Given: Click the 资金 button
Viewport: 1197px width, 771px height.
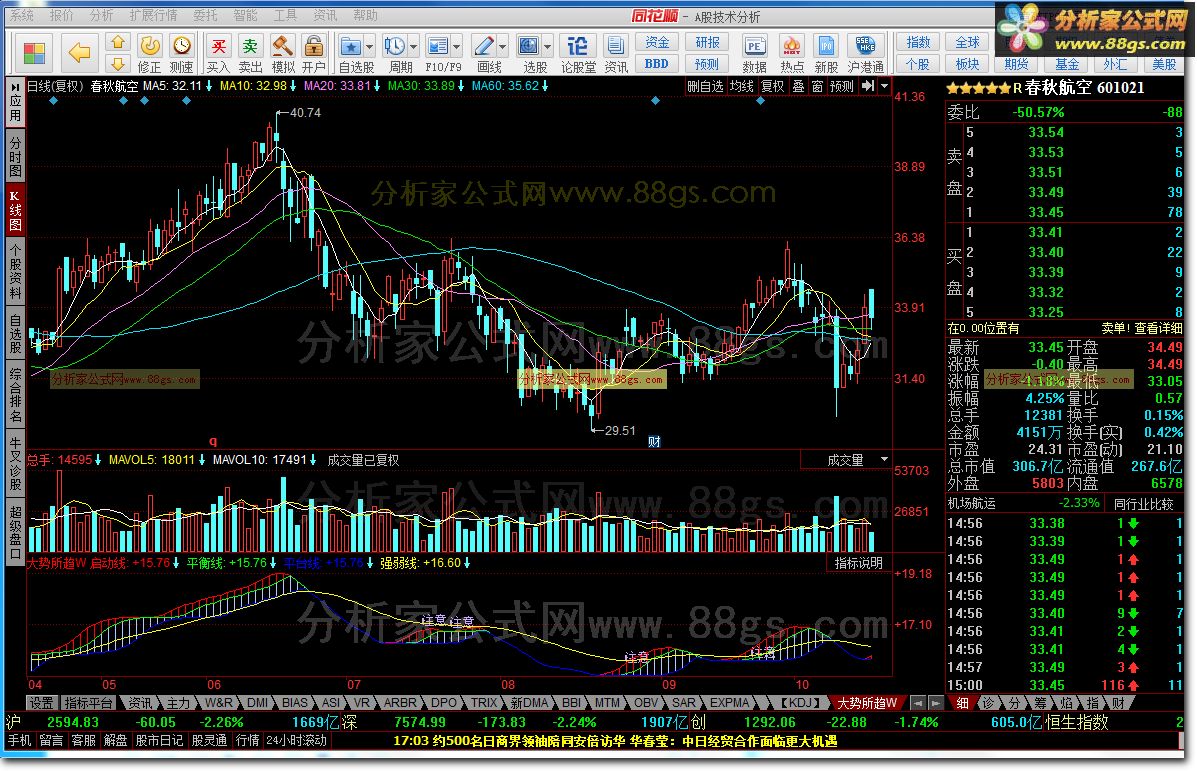Looking at the screenshot, I should [657, 42].
